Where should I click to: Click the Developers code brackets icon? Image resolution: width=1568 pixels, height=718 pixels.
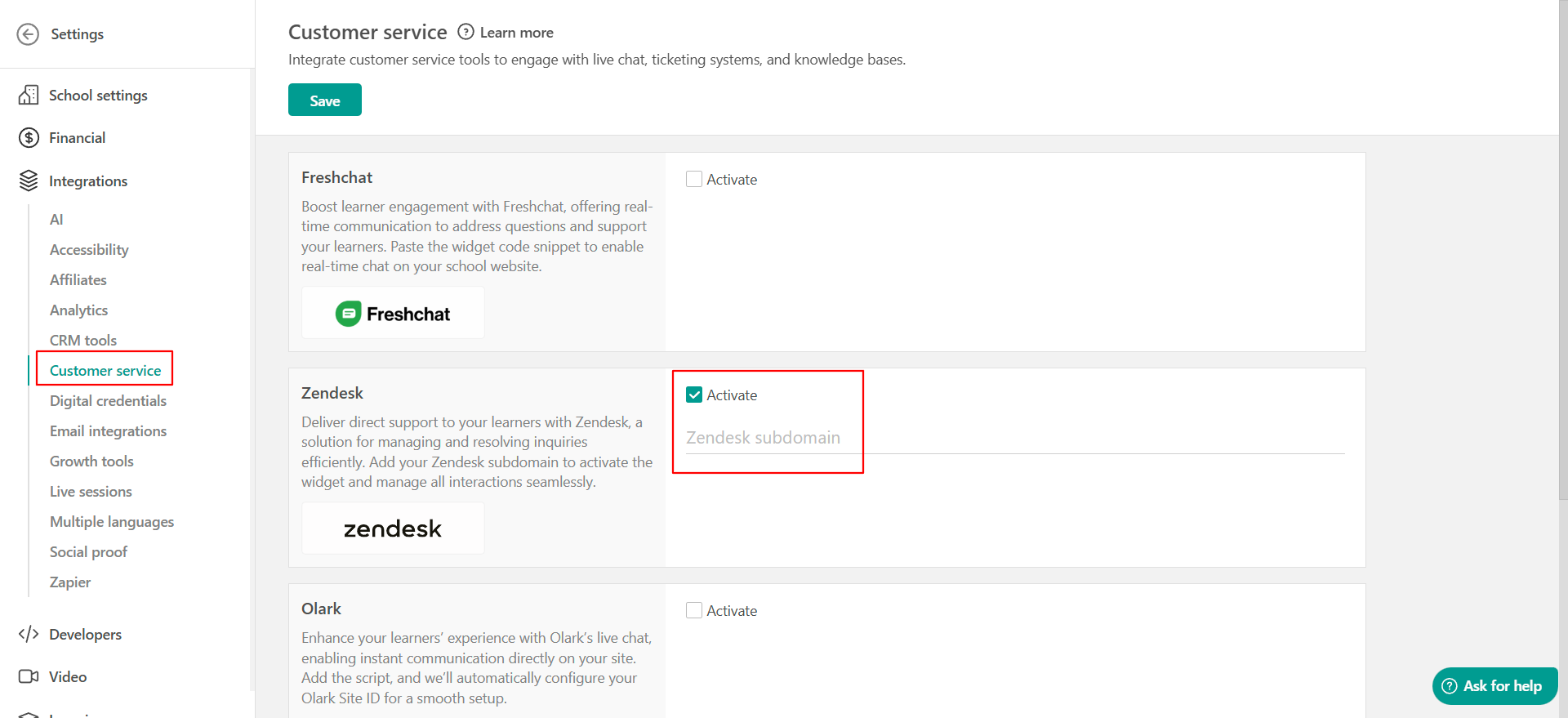point(29,634)
